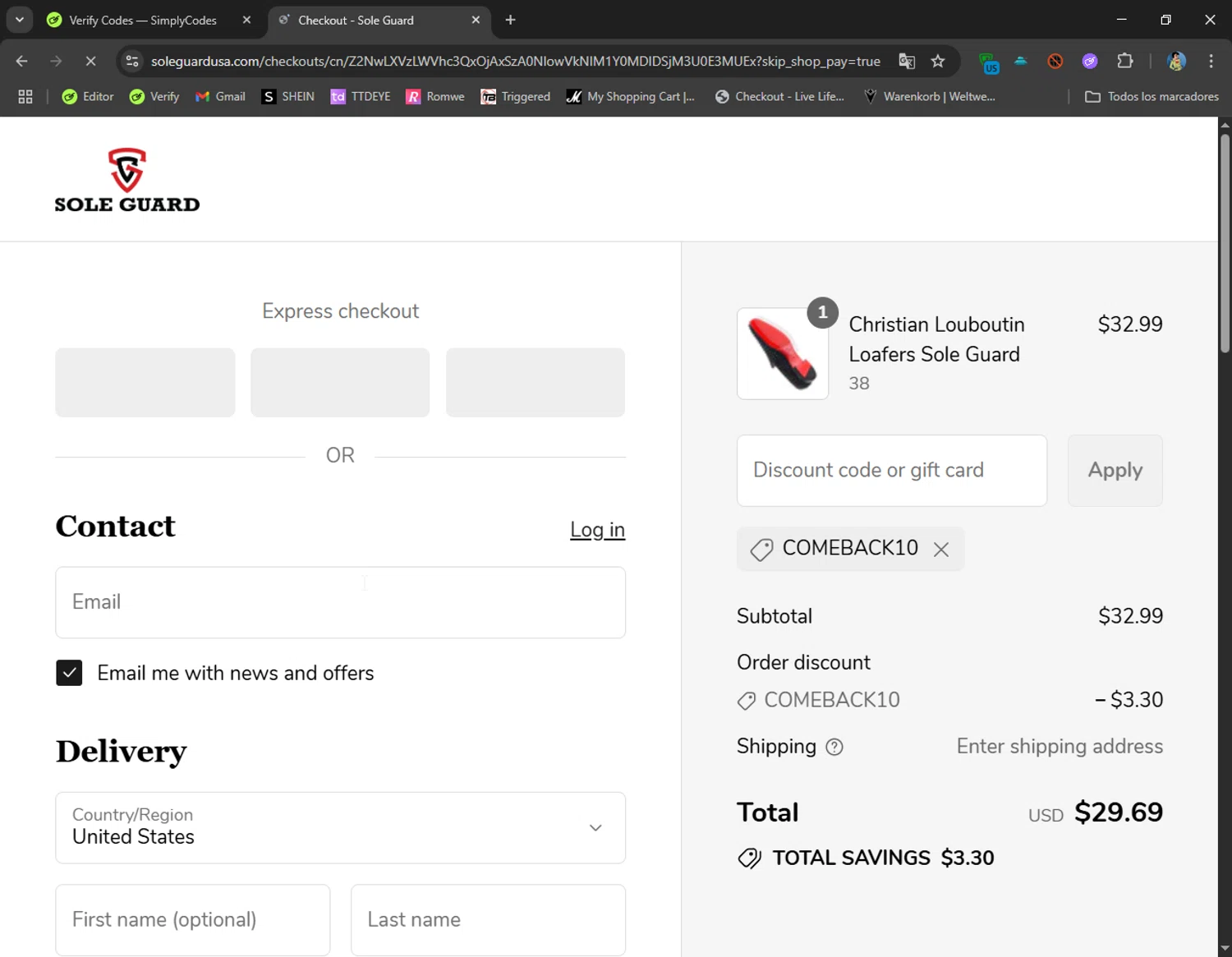Screen dimensions: 1232x957
Task: Click the loafers sole guard product thumbnail
Action: coord(783,354)
